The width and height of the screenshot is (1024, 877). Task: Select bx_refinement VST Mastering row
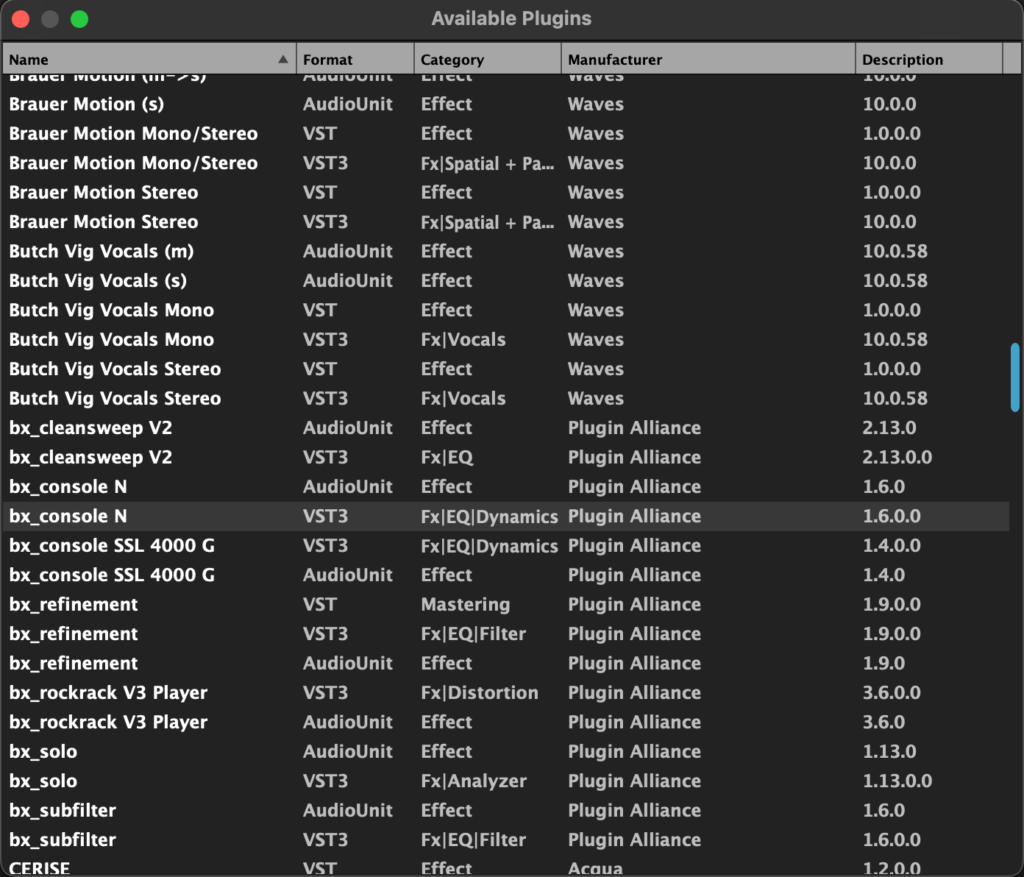tap(506, 604)
